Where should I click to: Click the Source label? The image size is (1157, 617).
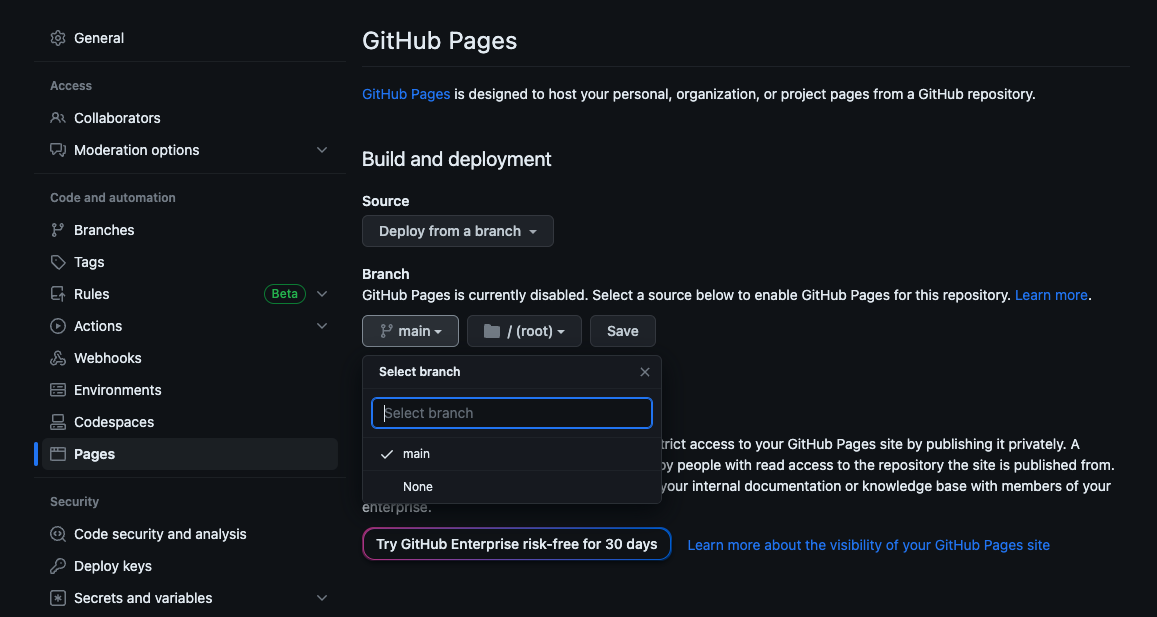click(386, 201)
